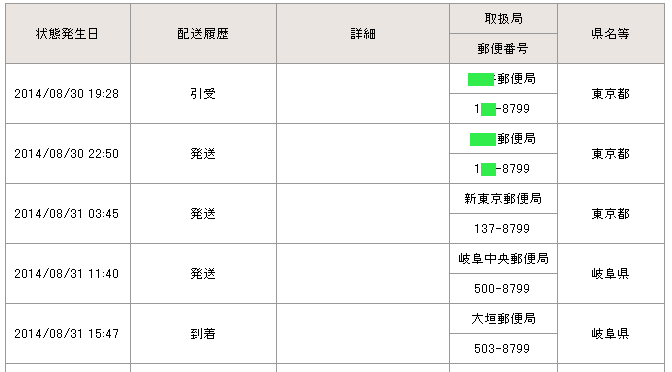This screenshot has height=372, width=672.
Task: Select postal code 500-8799
Action: tap(503, 288)
